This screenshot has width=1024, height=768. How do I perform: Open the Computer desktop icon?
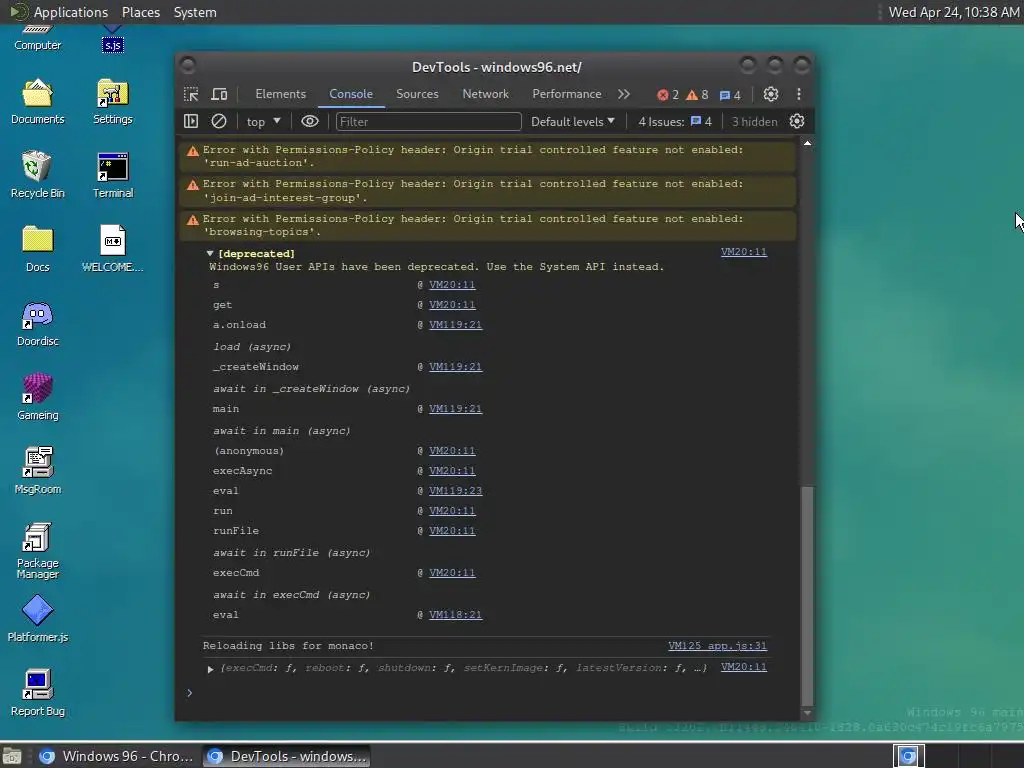pos(37,39)
